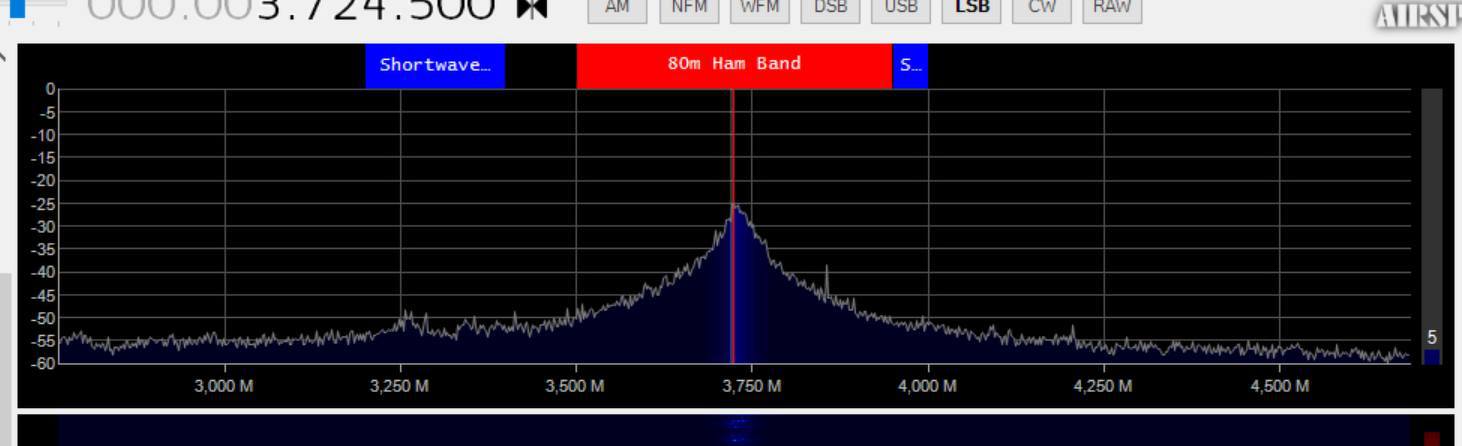Image resolution: width=1462 pixels, height=446 pixels.
Task: Click the 80m Ham Band label
Action: (734, 65)
